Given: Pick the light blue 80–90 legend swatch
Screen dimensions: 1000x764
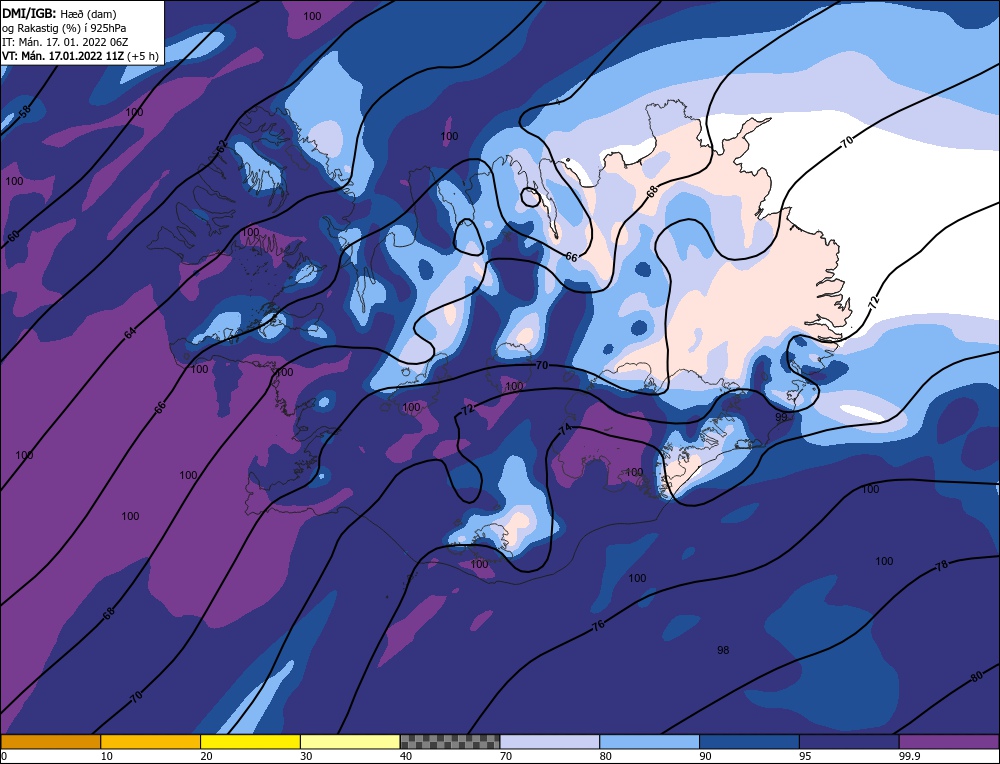Looking at the screenshot, I should point(649,741).
